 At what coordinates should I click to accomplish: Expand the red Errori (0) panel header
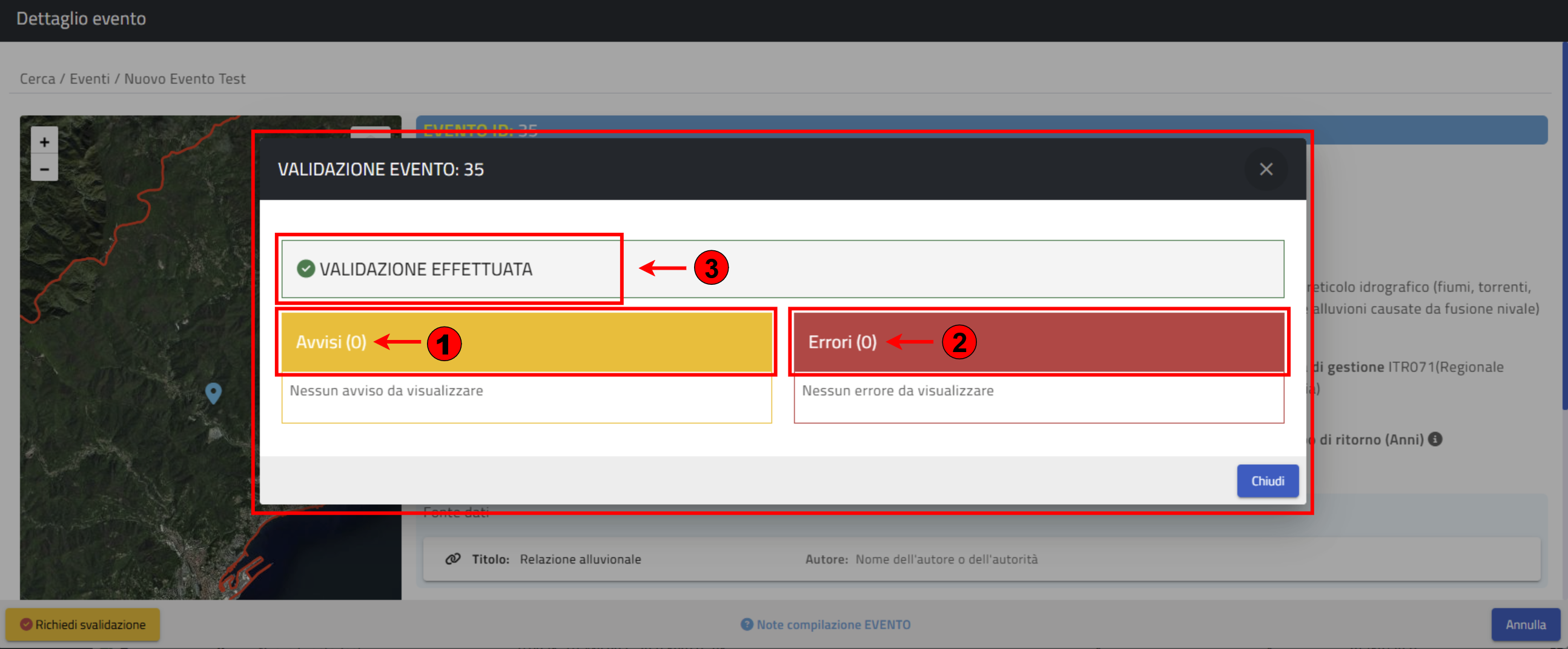1039,342
